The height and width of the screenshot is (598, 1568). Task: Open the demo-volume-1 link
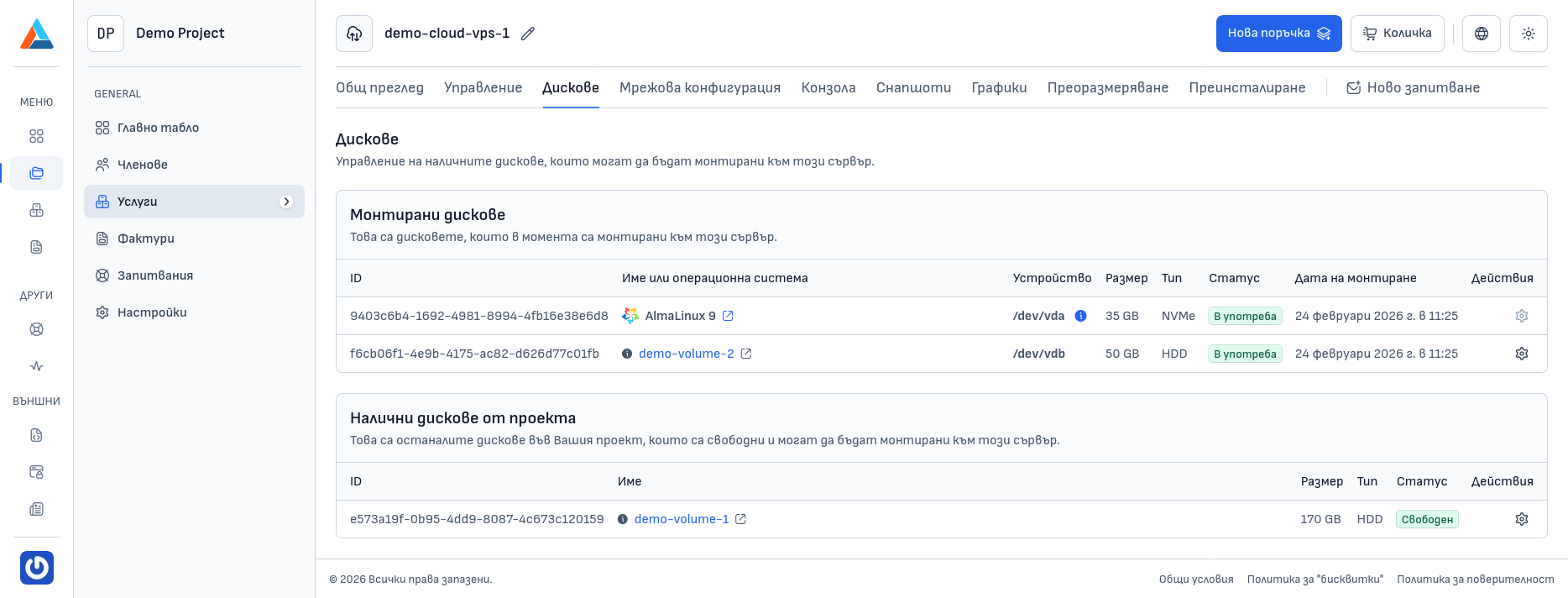pyautogui.click(x=682, y=519)
